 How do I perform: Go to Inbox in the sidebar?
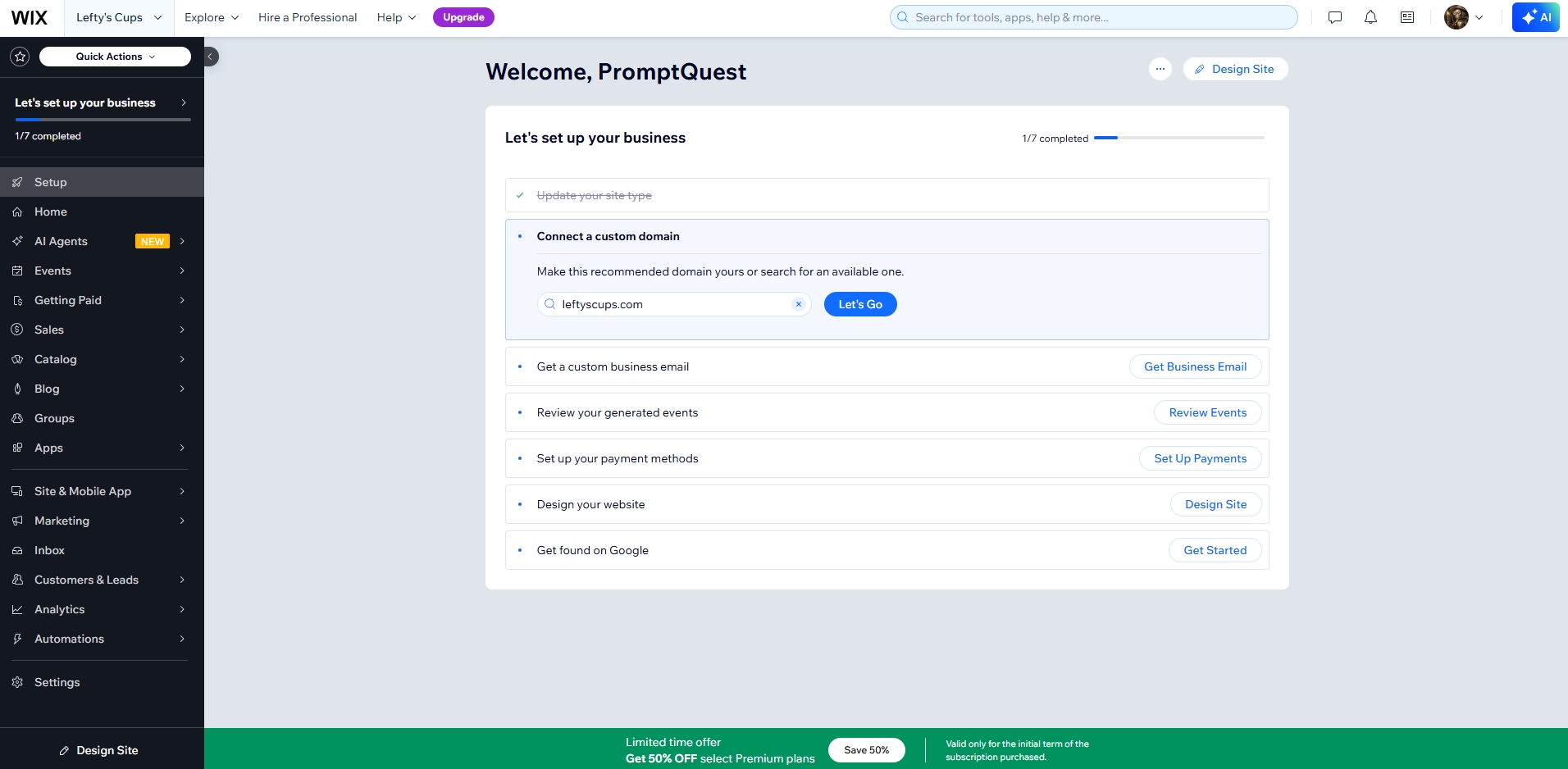(49, 550)
